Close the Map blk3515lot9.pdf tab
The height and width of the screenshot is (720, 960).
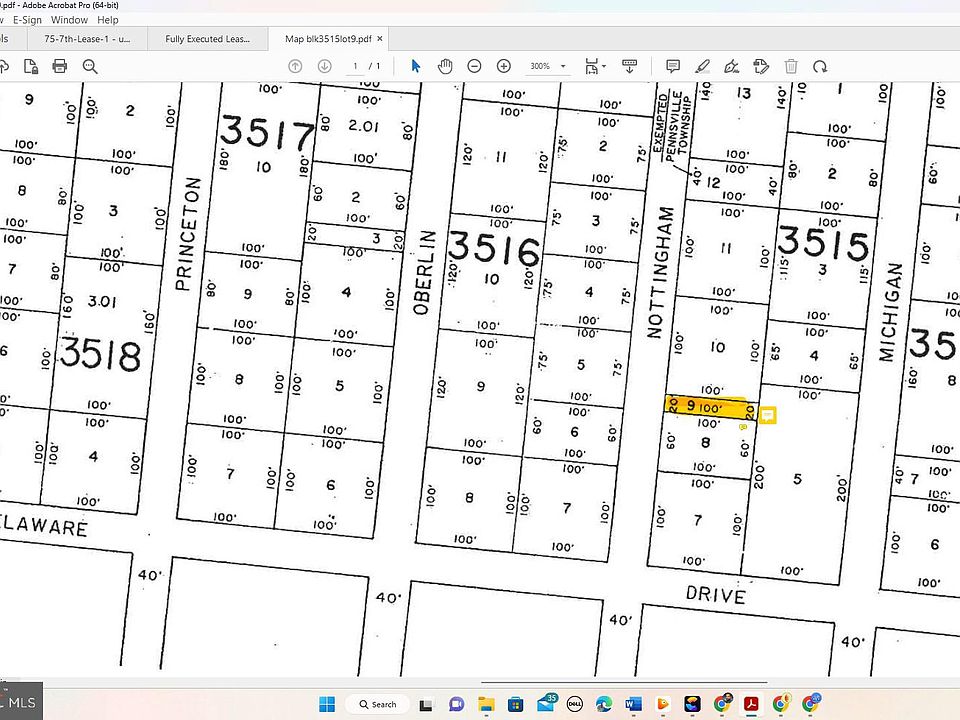(379, 39)
